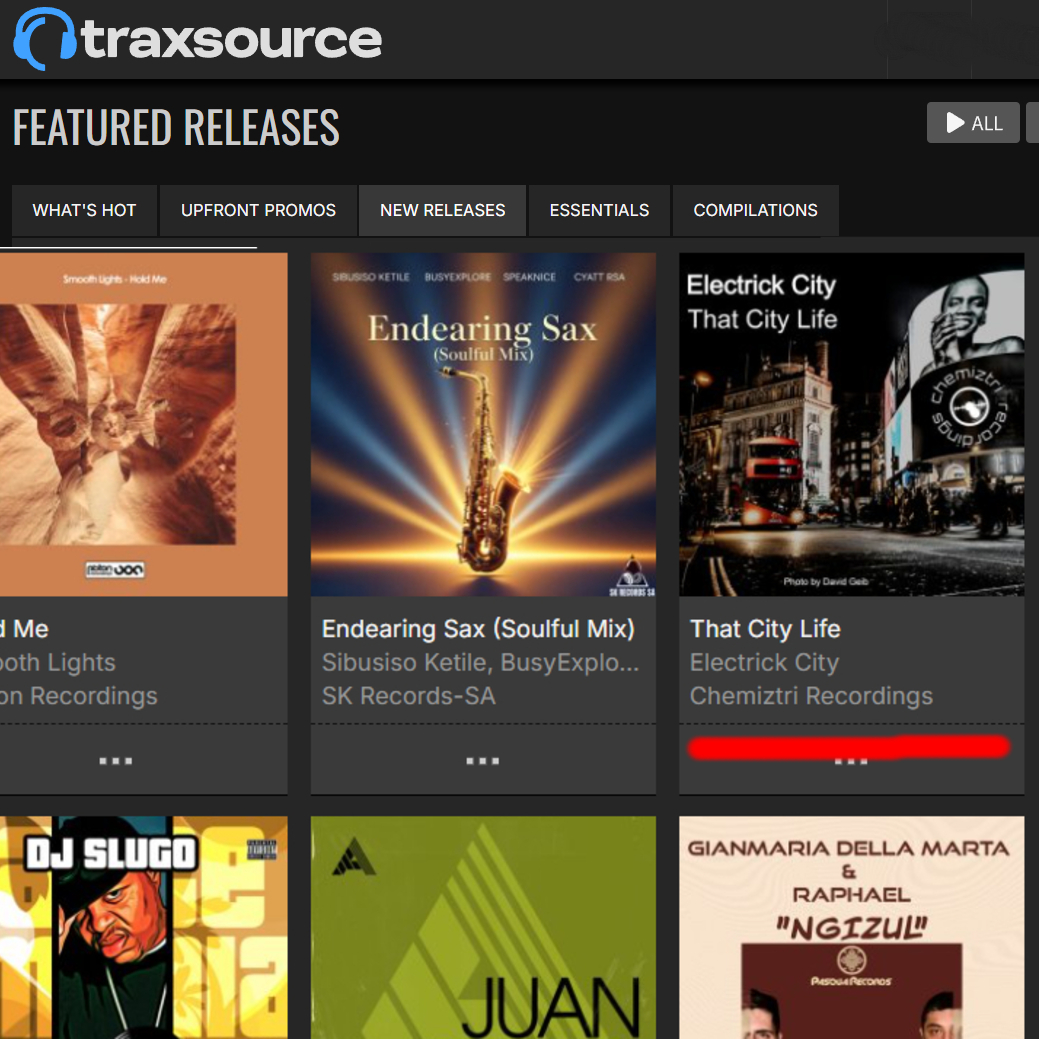Image resolution: width=1039 pixels, height=1039 pixels.
Task: Open the Chemiztri Recordings label link
Action: pyautogui.click(x=811, y=696)
